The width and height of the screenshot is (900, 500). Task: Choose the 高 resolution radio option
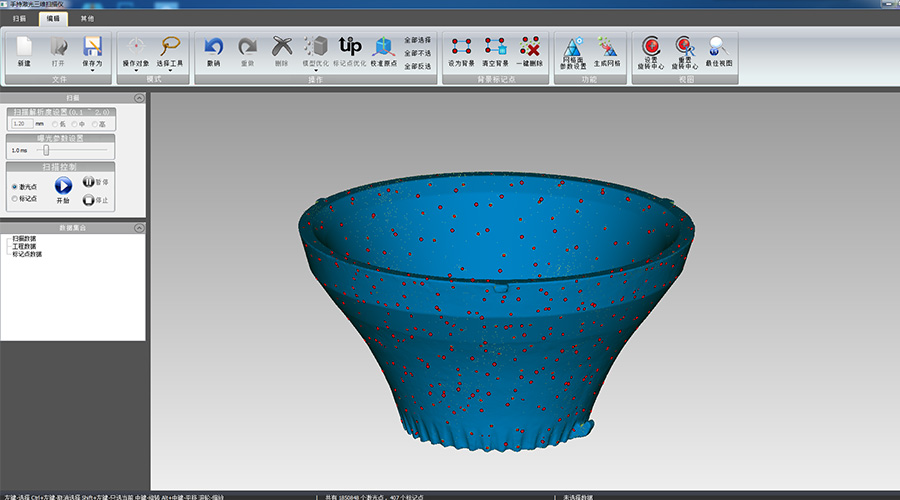95,124
